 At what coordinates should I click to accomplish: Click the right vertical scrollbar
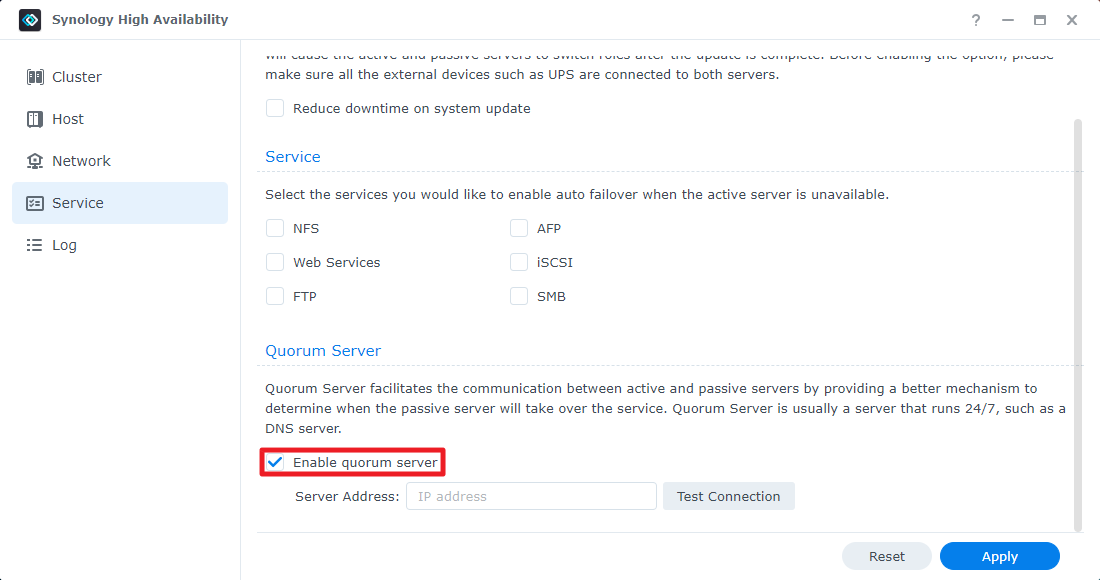coord(1077,300)
